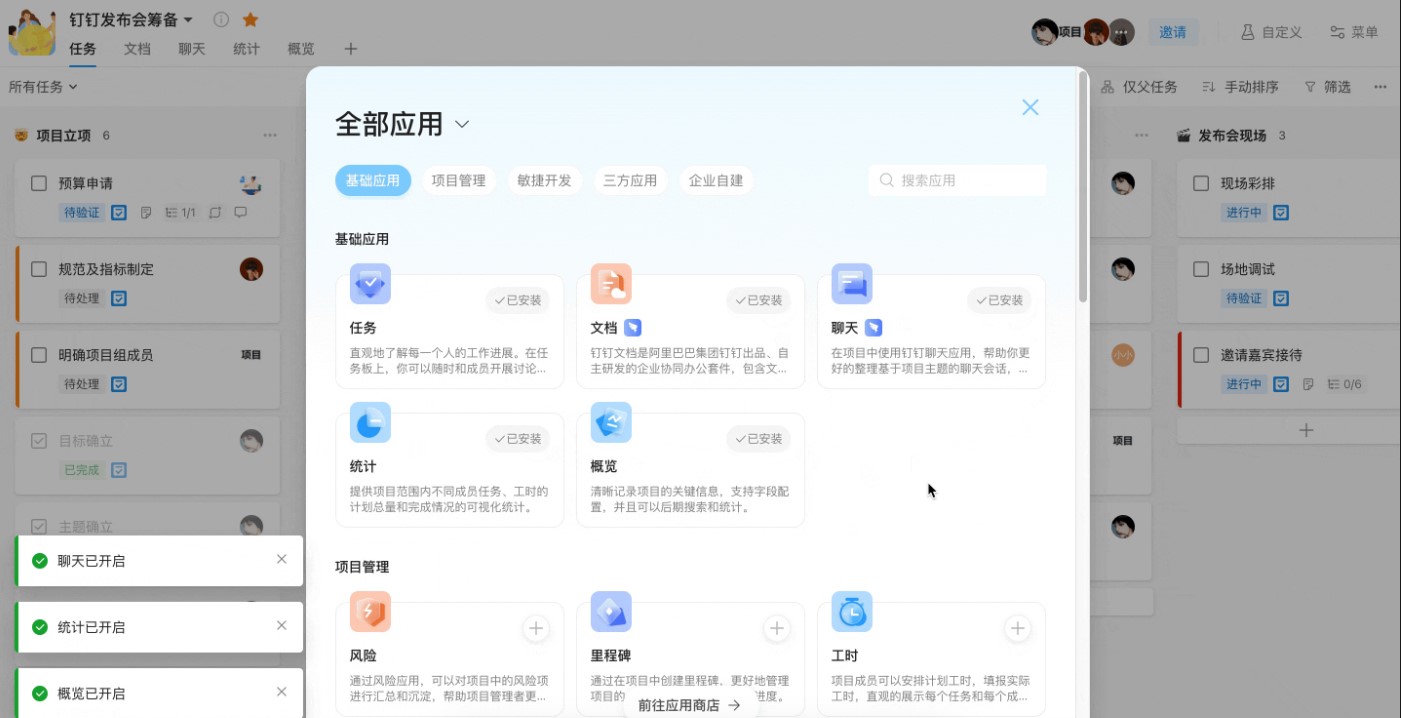Switch to the 概览 project tab
1401x718 pixels.
click(301, 49)
